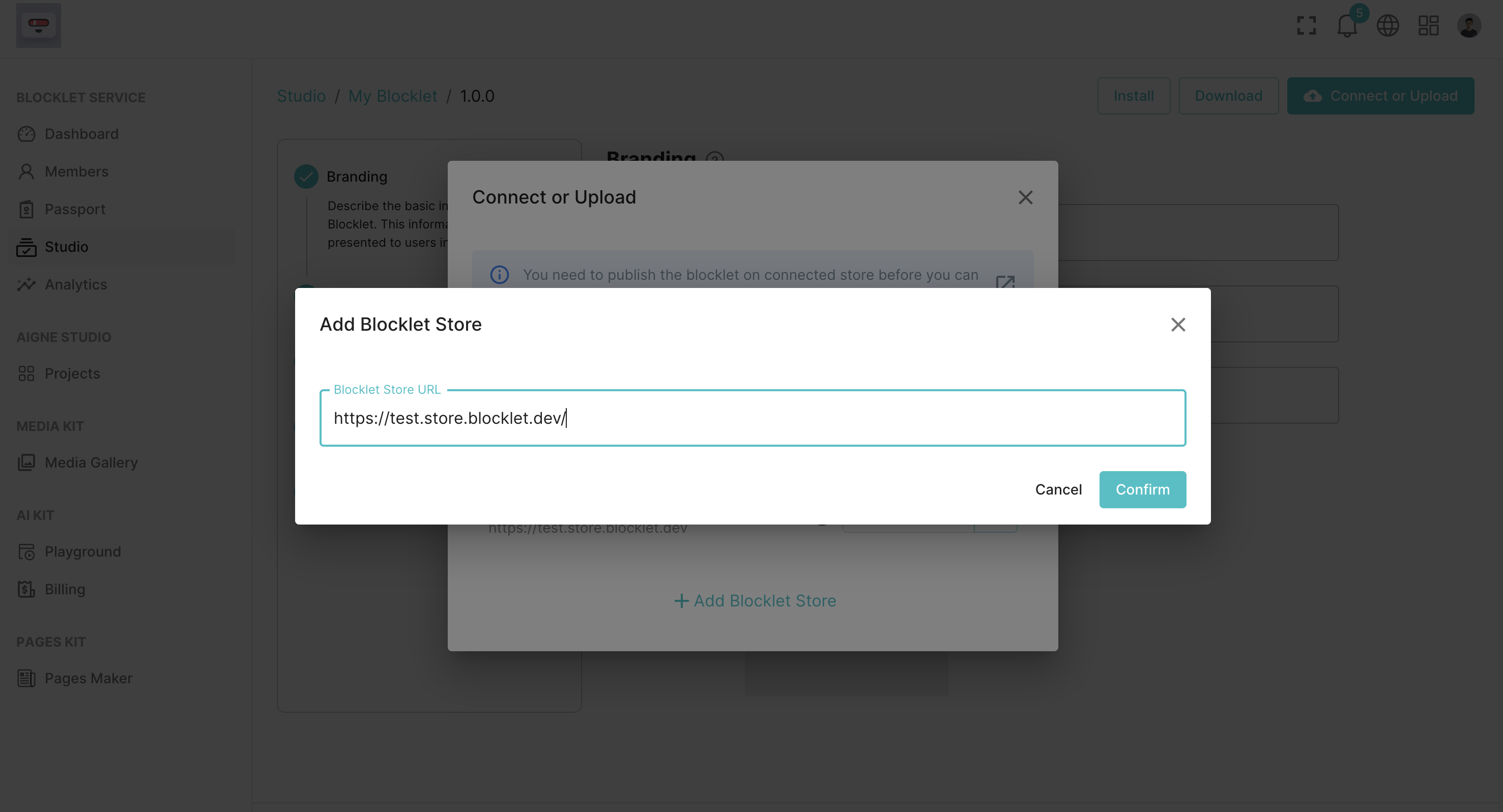Open the Passport sidebar item

[x=75, y=210]
